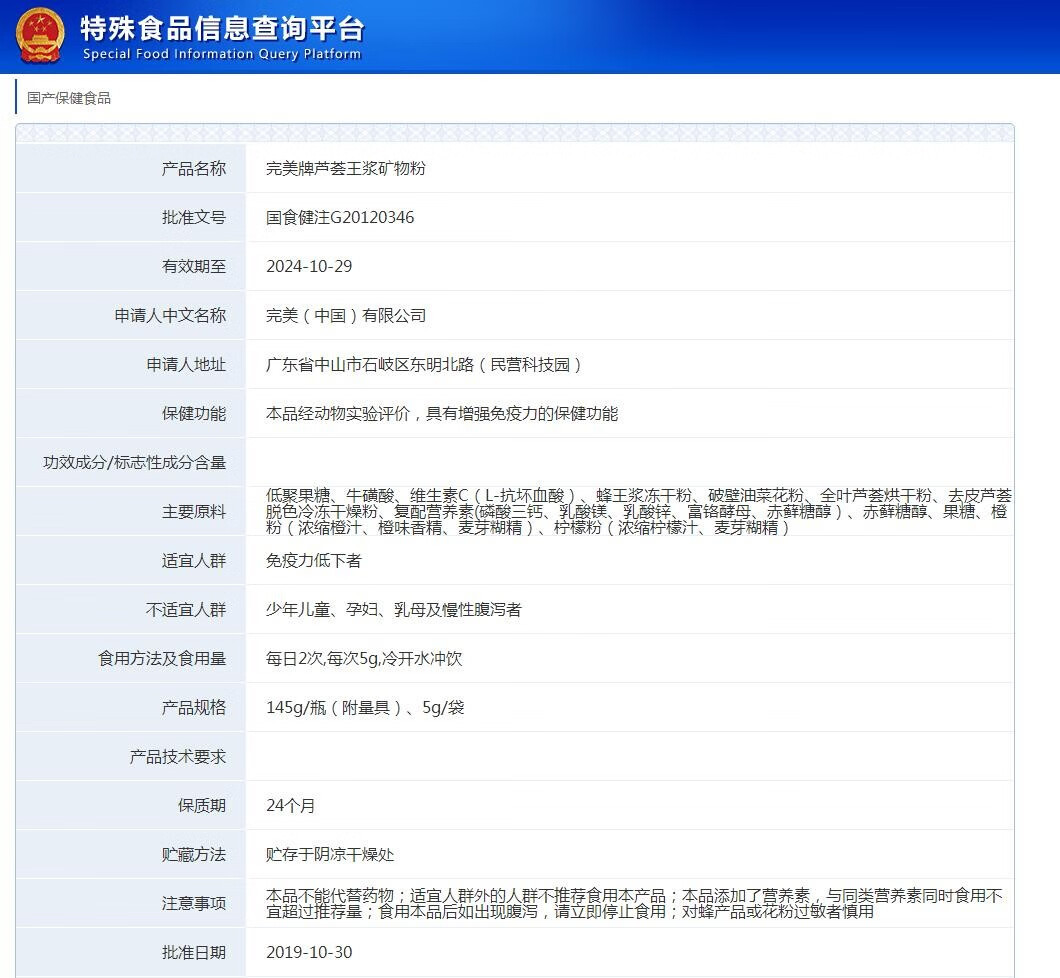Select product name 完美牌芦荟王浆矿物粉
Viewport: 1060px width, 978px height.
pos(345,168)
